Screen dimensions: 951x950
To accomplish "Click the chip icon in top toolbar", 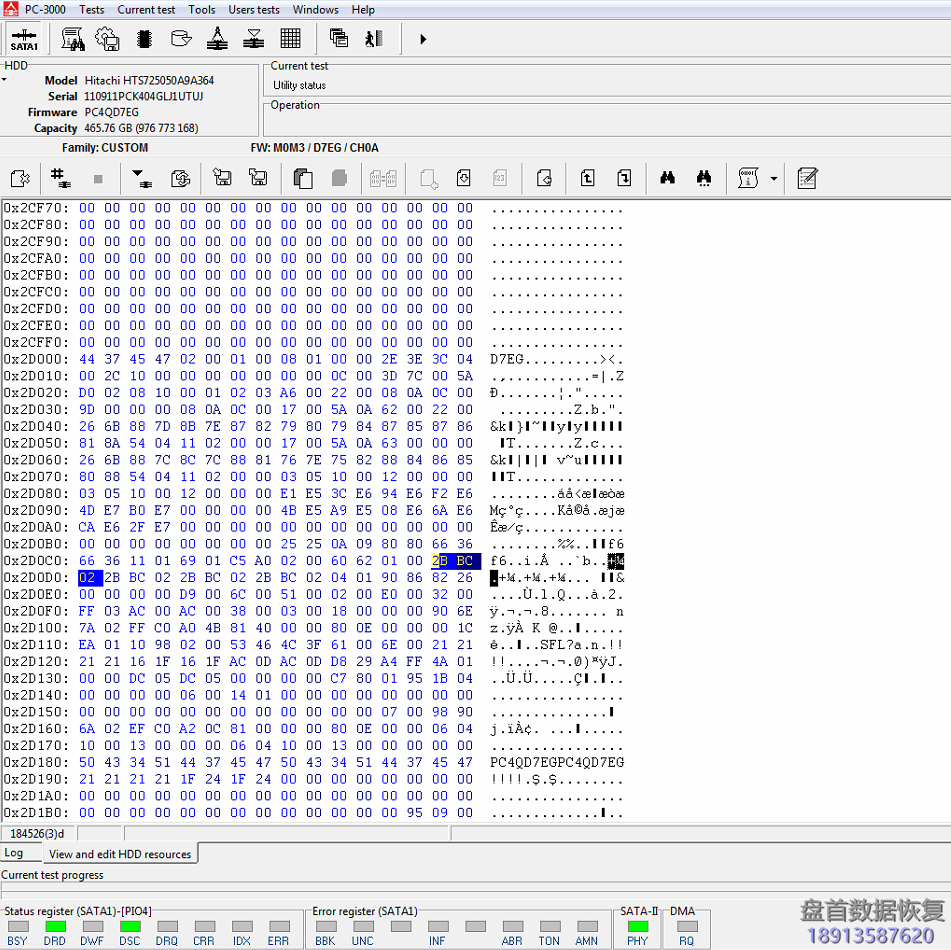I will (144, 39).
